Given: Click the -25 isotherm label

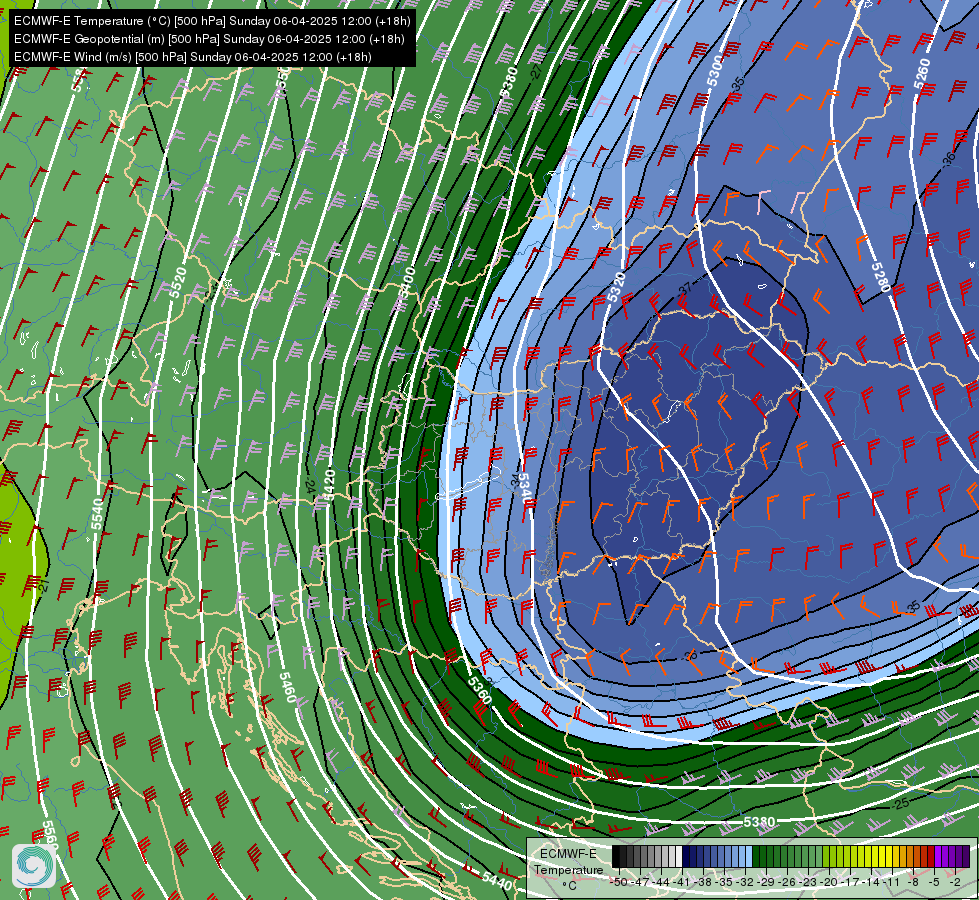Looking at the screenshot, I should coord(901,804).
